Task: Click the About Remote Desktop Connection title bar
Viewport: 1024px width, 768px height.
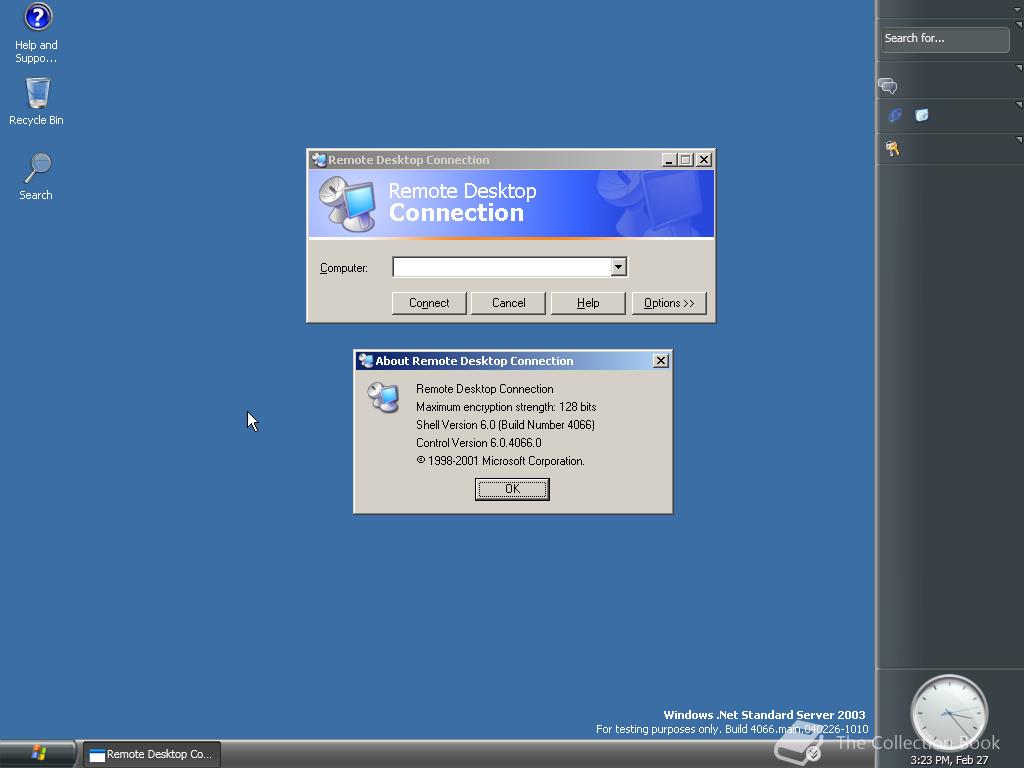Action: pyautogui.click(x=513, y=360)
